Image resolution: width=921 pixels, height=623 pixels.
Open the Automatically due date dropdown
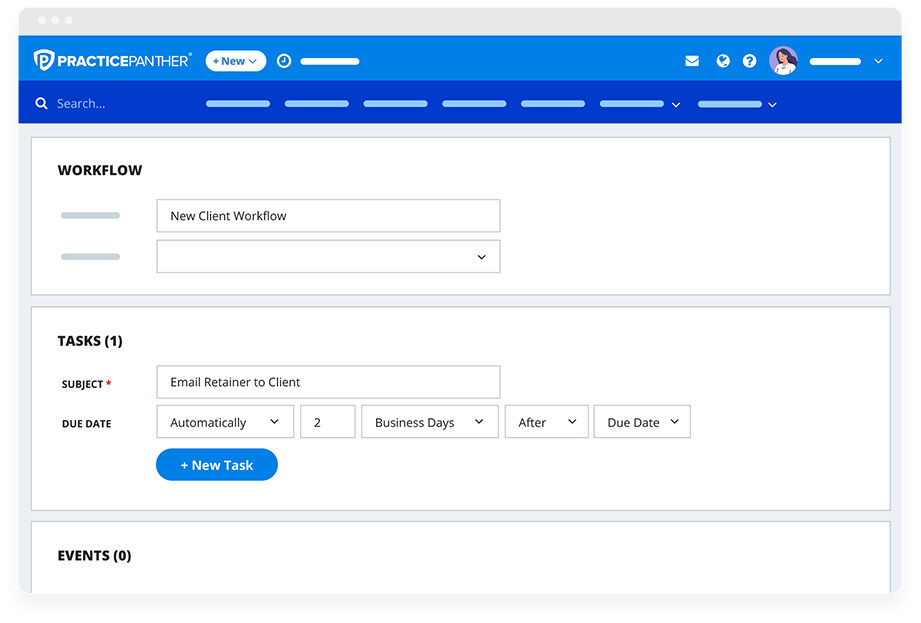[x=224, y=421]
